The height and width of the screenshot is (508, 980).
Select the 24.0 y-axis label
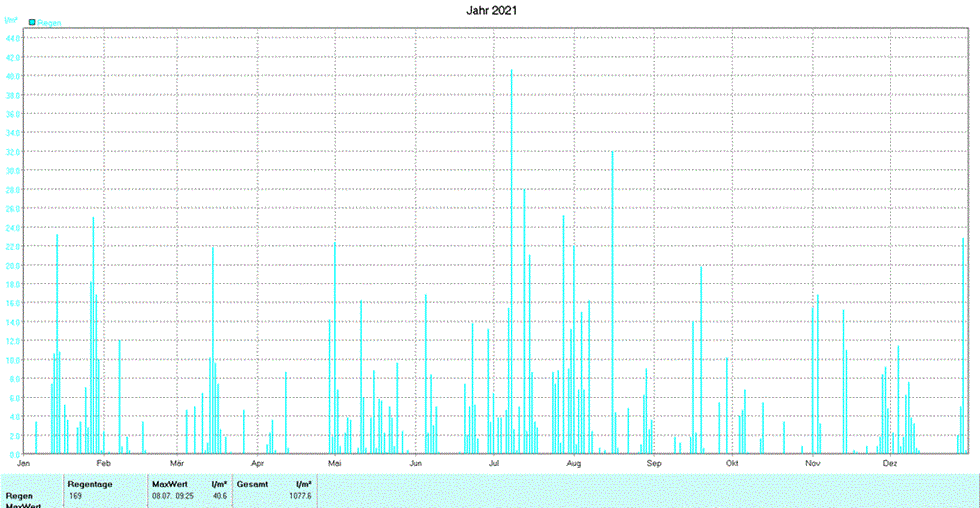coord(13,227)
